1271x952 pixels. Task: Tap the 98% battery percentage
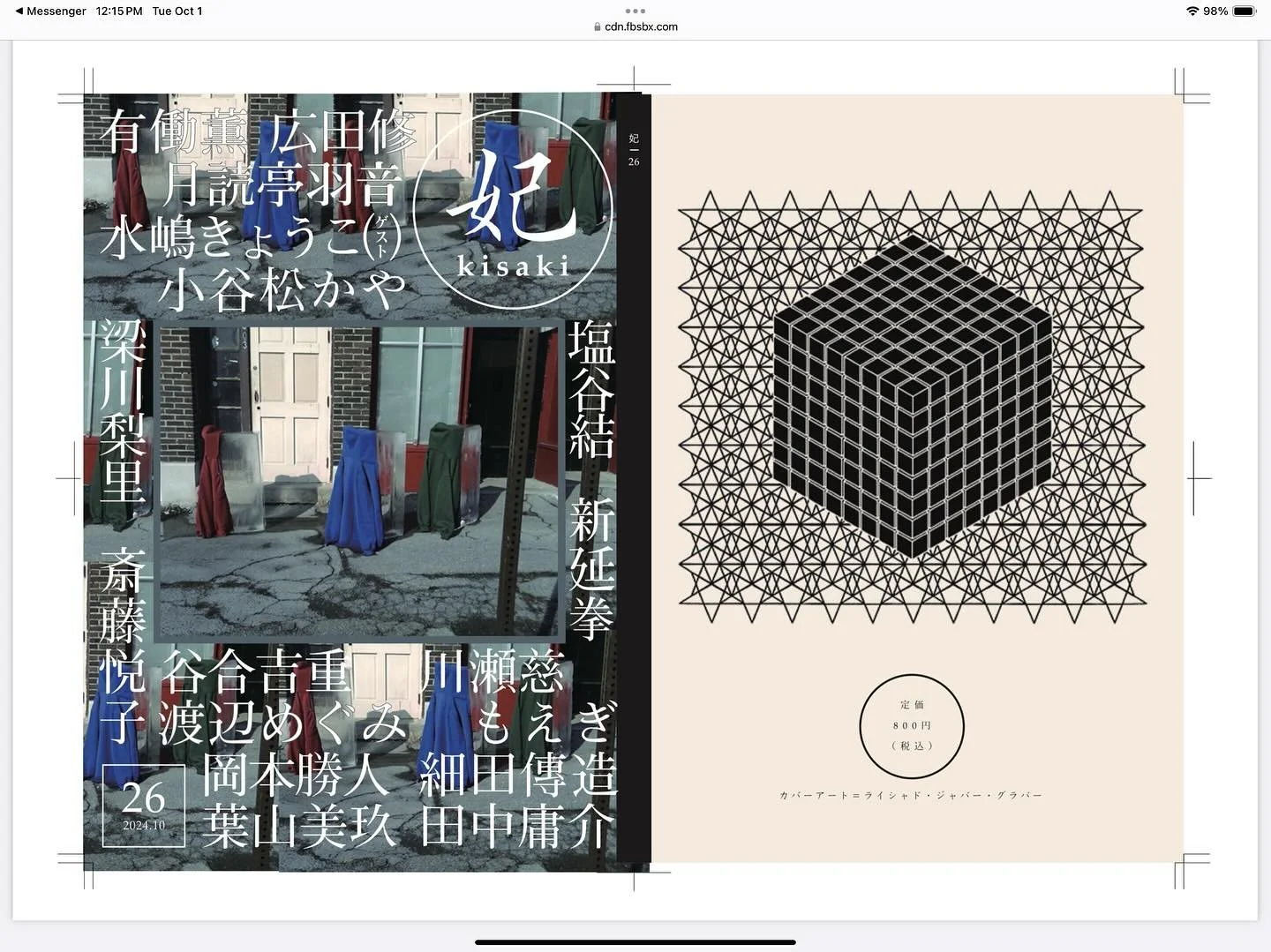click(1215, 11)
